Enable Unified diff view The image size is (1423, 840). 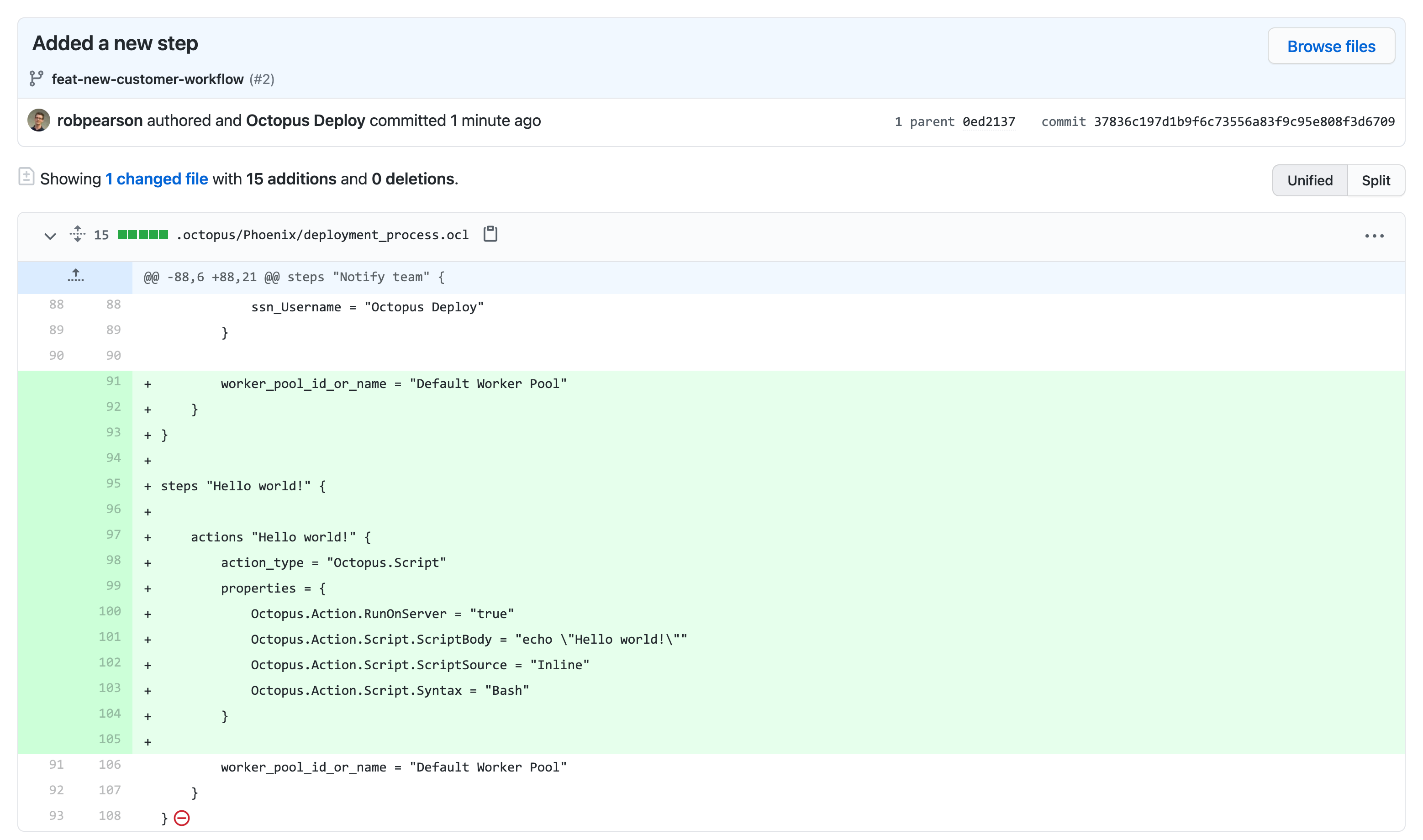pos(1310,180)
